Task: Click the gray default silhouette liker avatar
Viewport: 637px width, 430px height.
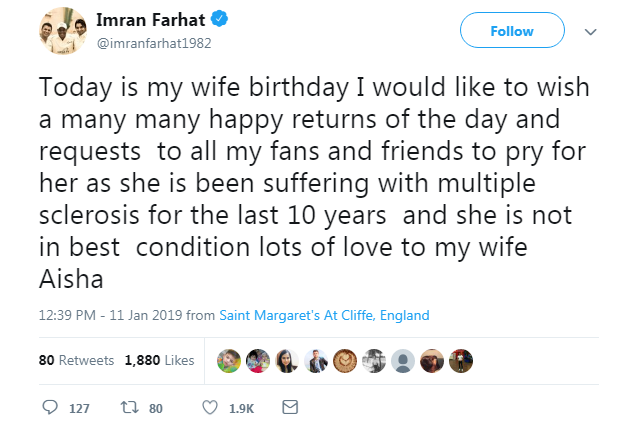Action: click(402, 360)
